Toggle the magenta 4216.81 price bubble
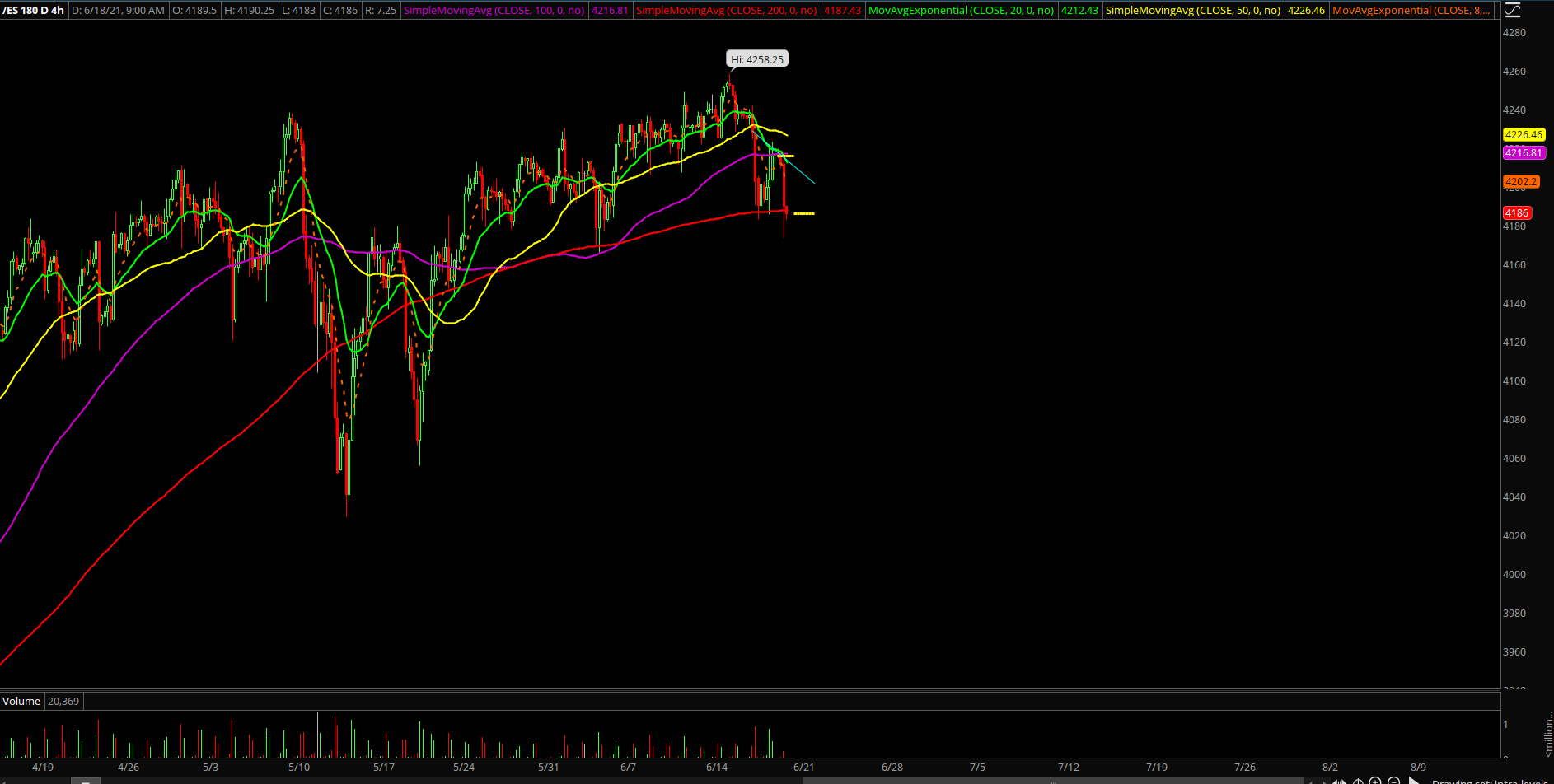This screenshot has width=1554, height=784. (1524, 152)
